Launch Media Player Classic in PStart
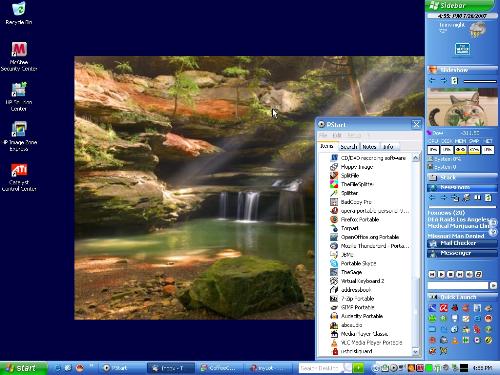This screenshot has height=375, width=500. click(x=359, y=334)
